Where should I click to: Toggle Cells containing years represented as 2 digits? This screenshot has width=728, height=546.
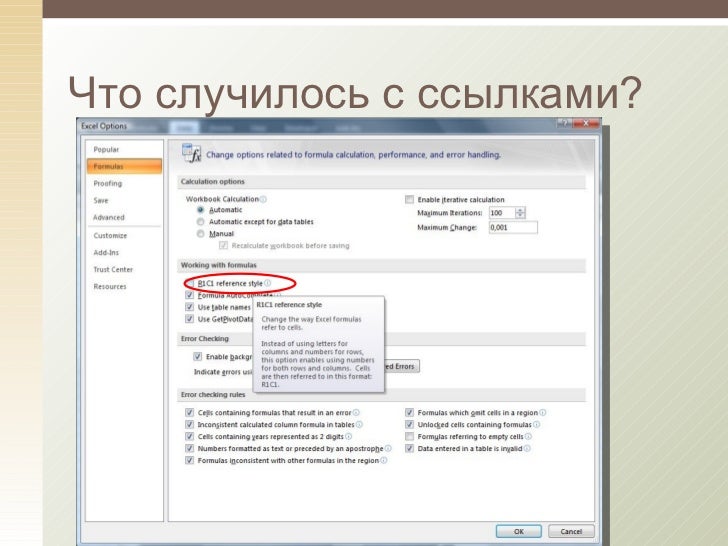(x=189, y=437)
